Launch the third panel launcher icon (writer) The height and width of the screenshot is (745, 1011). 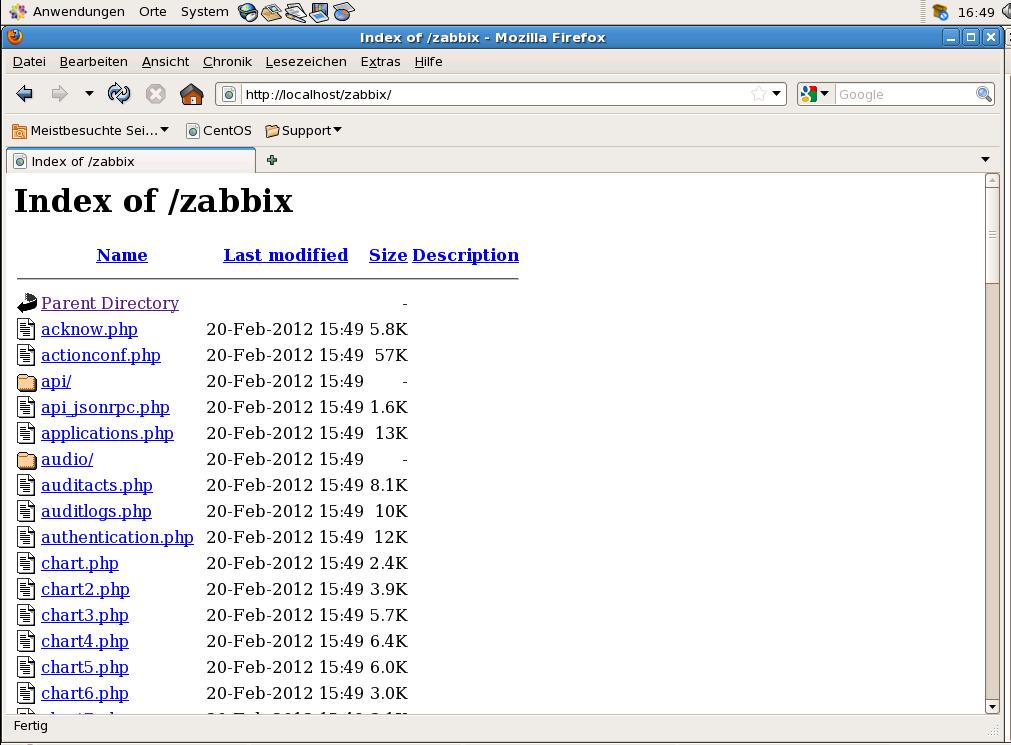pyautogui.click(x=296, y=12)
